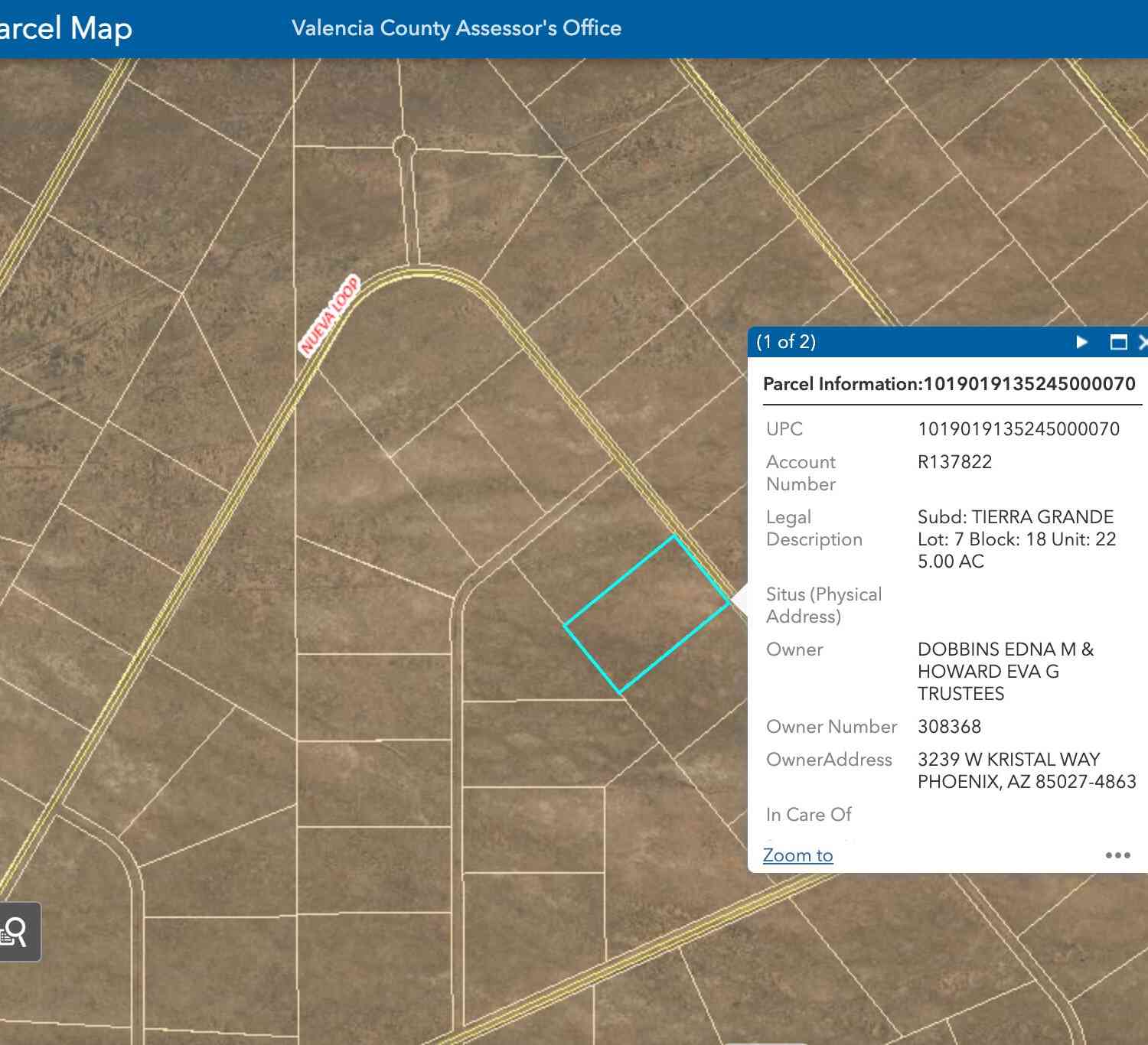The image size is (1148, 1045).
Task: Click the Parcel Map header title
Action: tap(65, 28)
